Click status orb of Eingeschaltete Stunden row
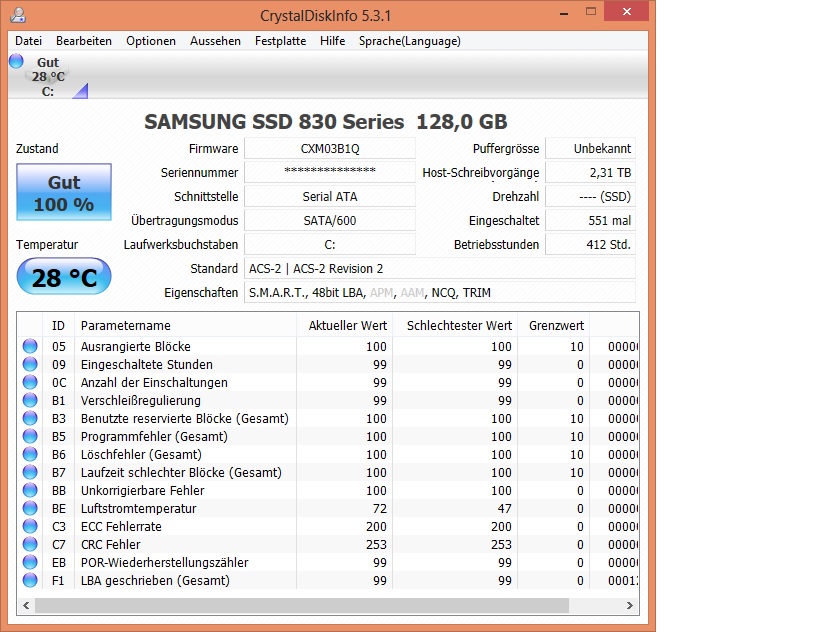Screen dimensions: 819x632 30,364
